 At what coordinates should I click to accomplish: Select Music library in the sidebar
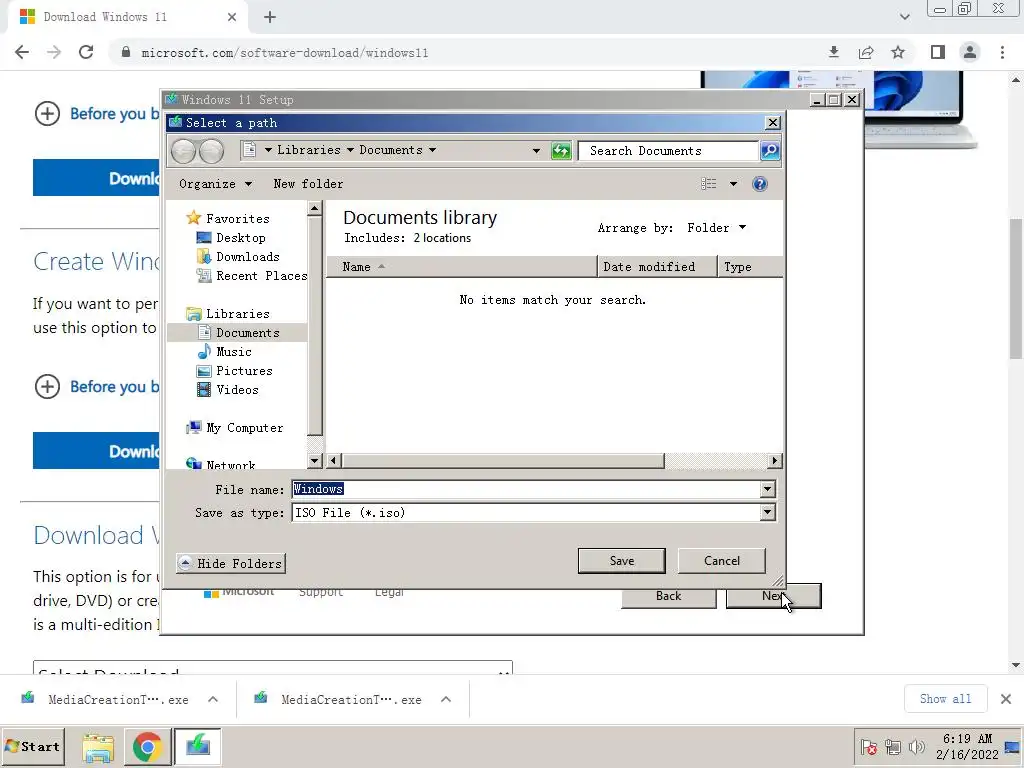point(234,351)
